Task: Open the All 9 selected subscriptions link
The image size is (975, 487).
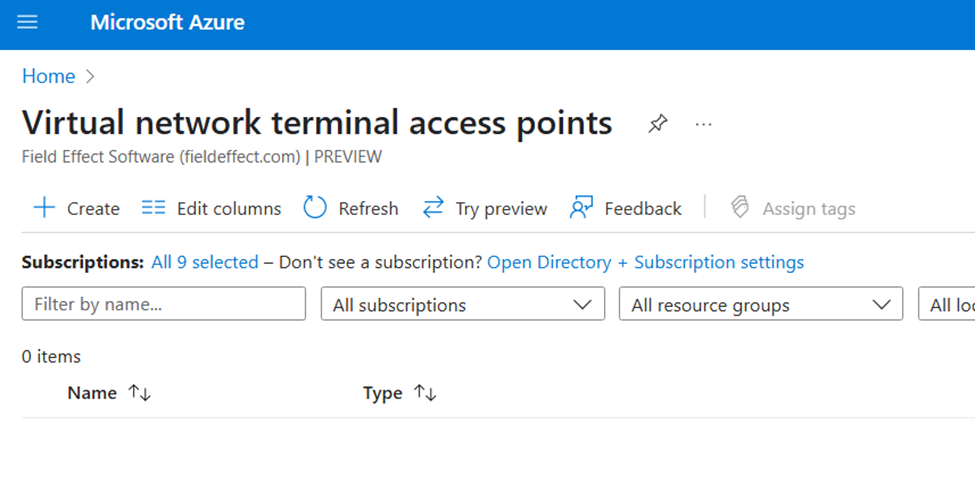Action: [x=205, y=262]
